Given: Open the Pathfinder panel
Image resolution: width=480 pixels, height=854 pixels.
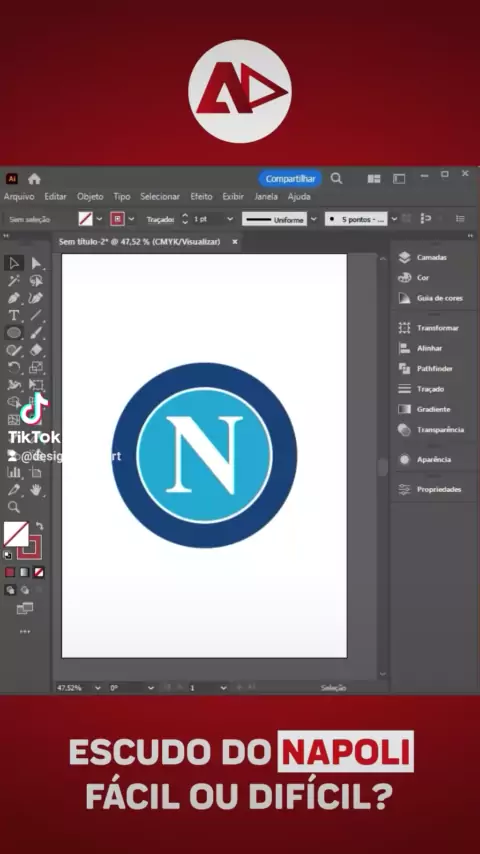Looking at the screenshot, I should (434, 369).
